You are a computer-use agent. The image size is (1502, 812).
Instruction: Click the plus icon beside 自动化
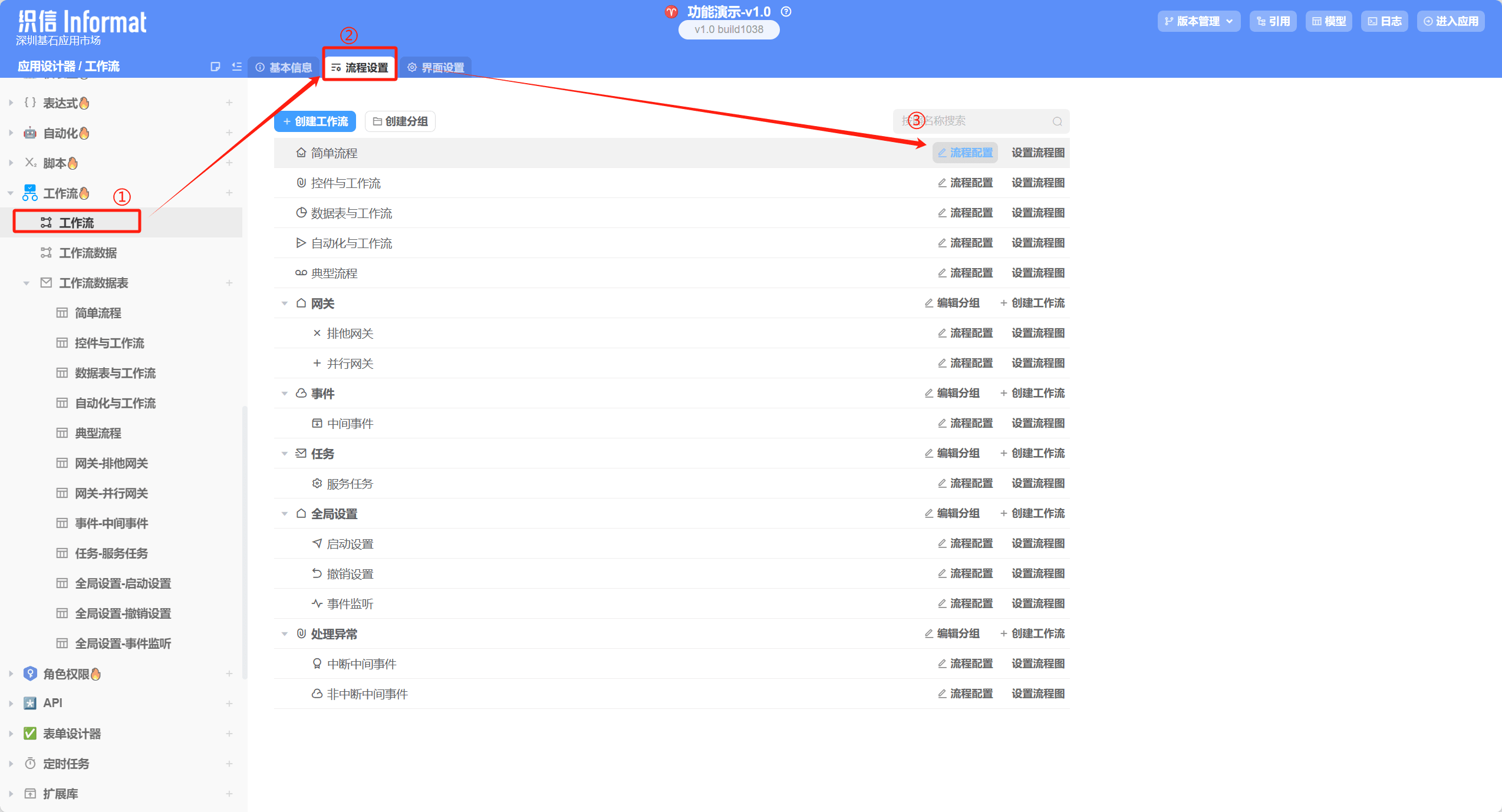coord(229,133)
